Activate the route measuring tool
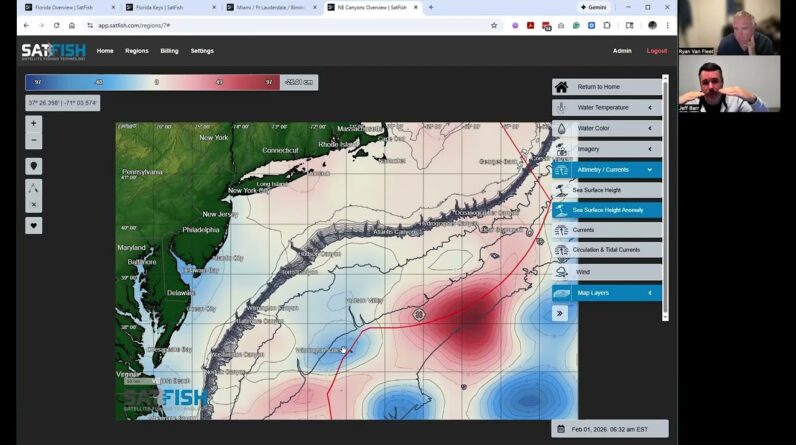Image resolution: width=796 pixels, height=445 pixels. click(x=33, y=187)
